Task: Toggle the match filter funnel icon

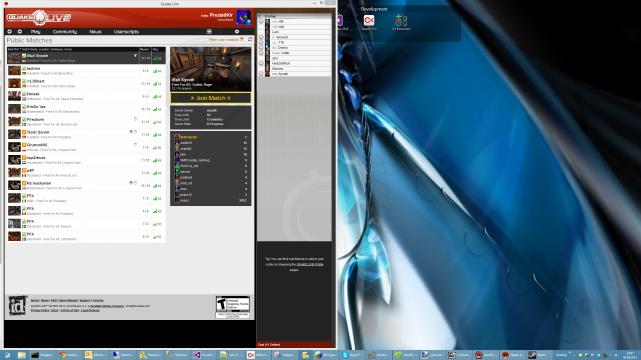Action: coord(242,40)
